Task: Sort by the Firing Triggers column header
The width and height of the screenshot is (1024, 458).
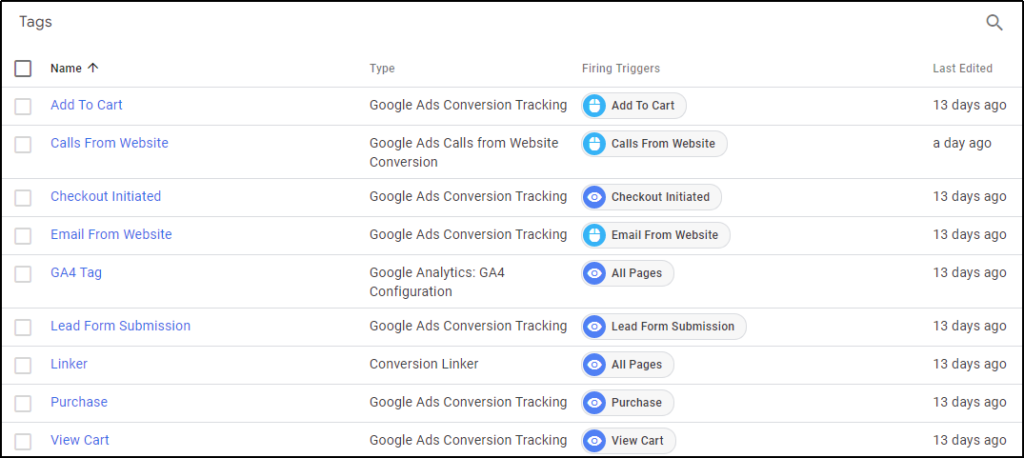Action: point(620,69)
